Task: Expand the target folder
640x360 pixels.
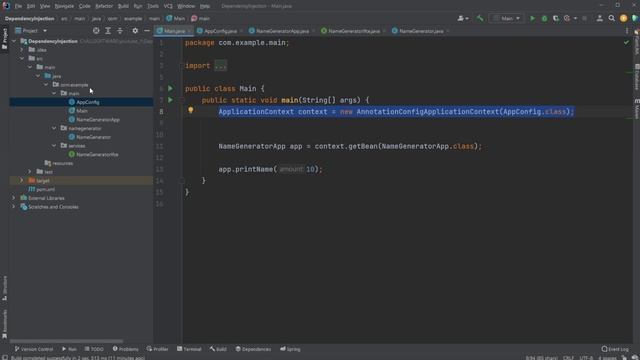Action: [x=22, y=180]
